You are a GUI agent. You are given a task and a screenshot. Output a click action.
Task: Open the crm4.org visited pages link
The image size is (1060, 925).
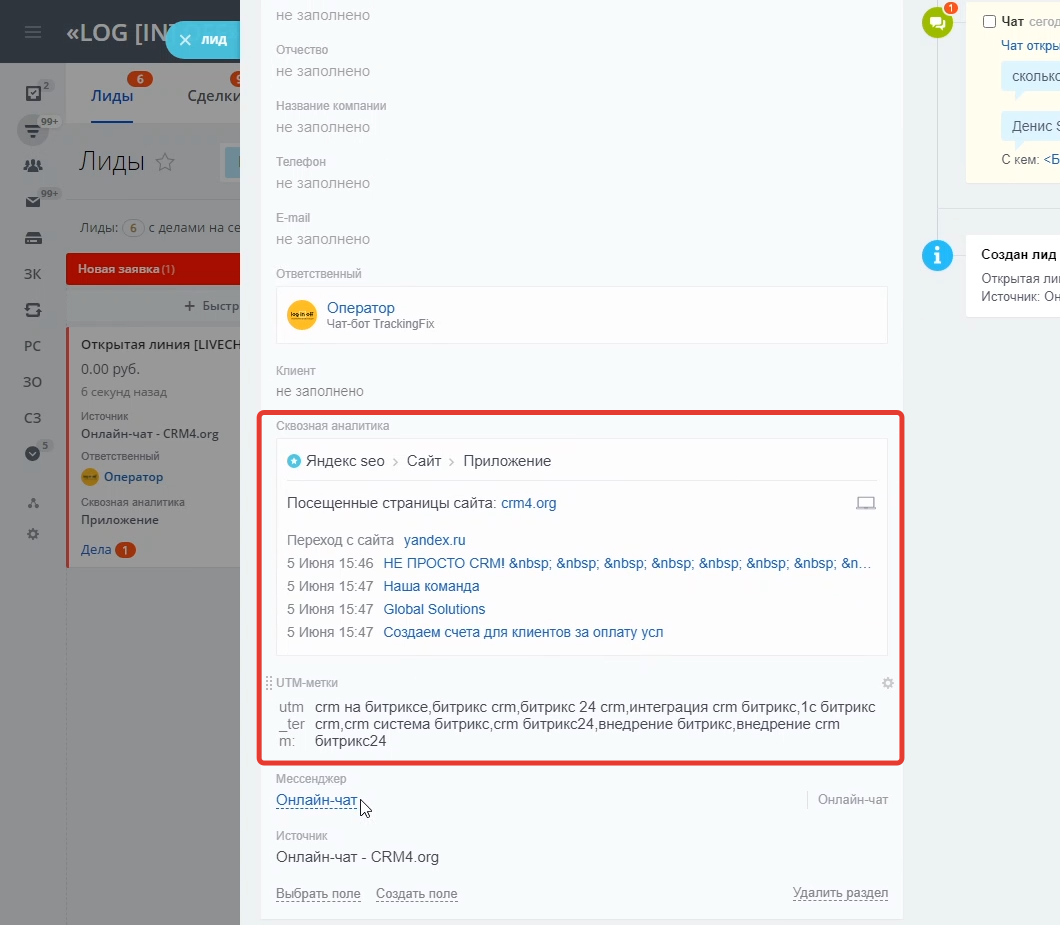click(x=529, y=503)
